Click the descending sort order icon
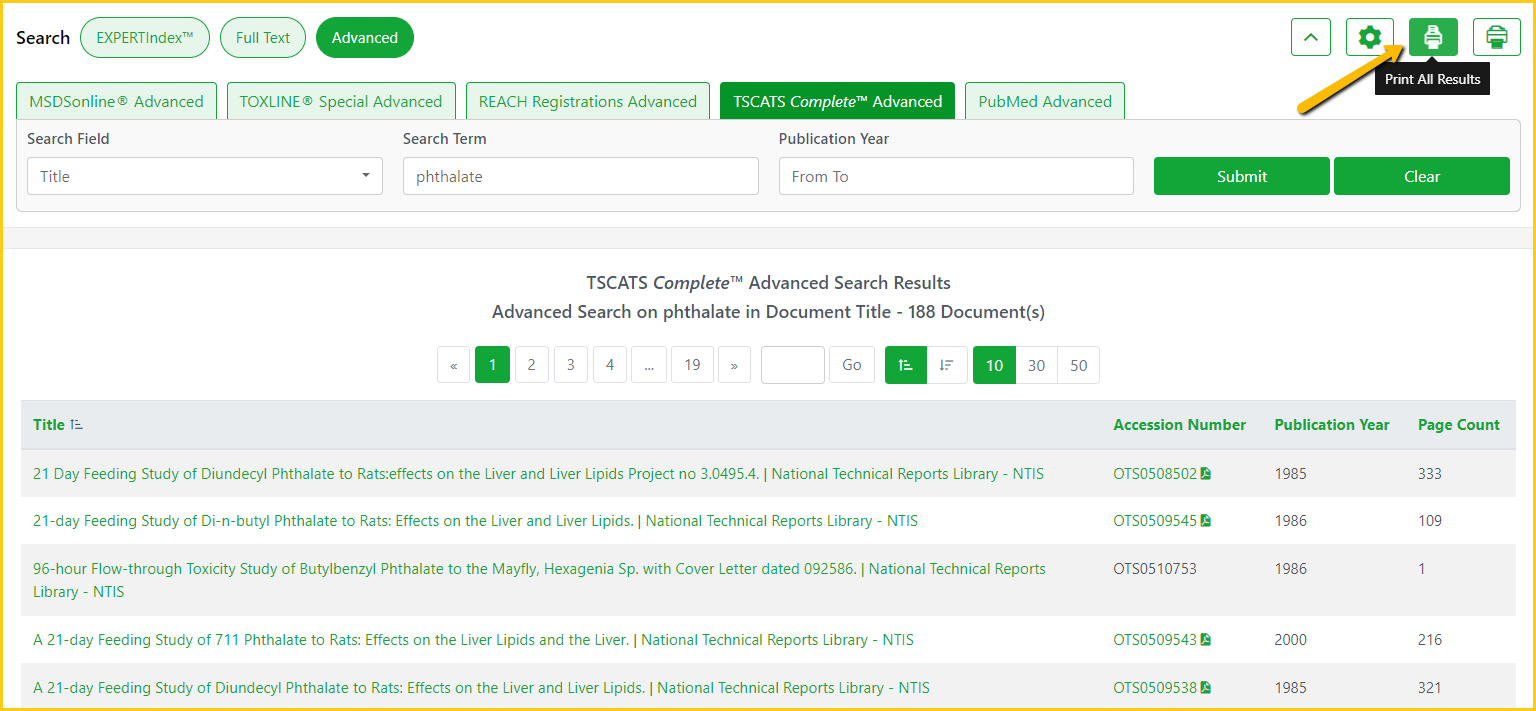 pyautogui.click(x=946, y=365)
